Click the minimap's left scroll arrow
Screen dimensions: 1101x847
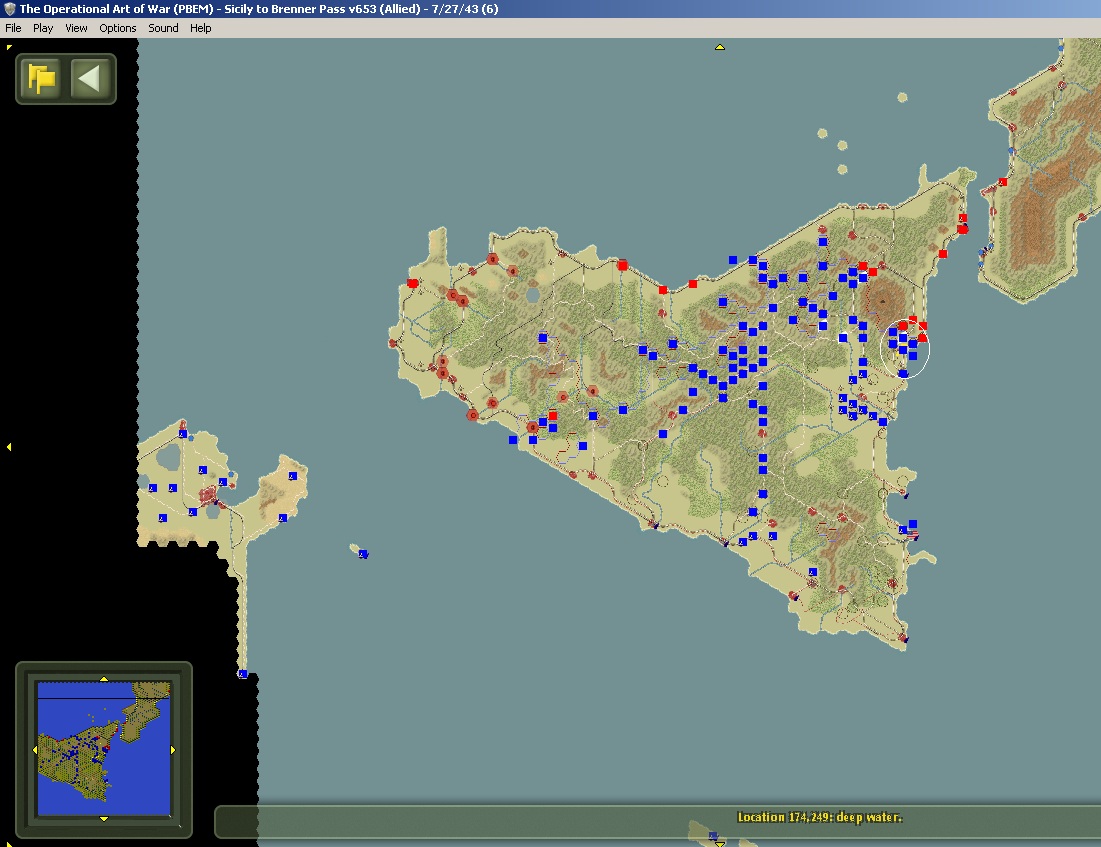[x=35, y=750]
